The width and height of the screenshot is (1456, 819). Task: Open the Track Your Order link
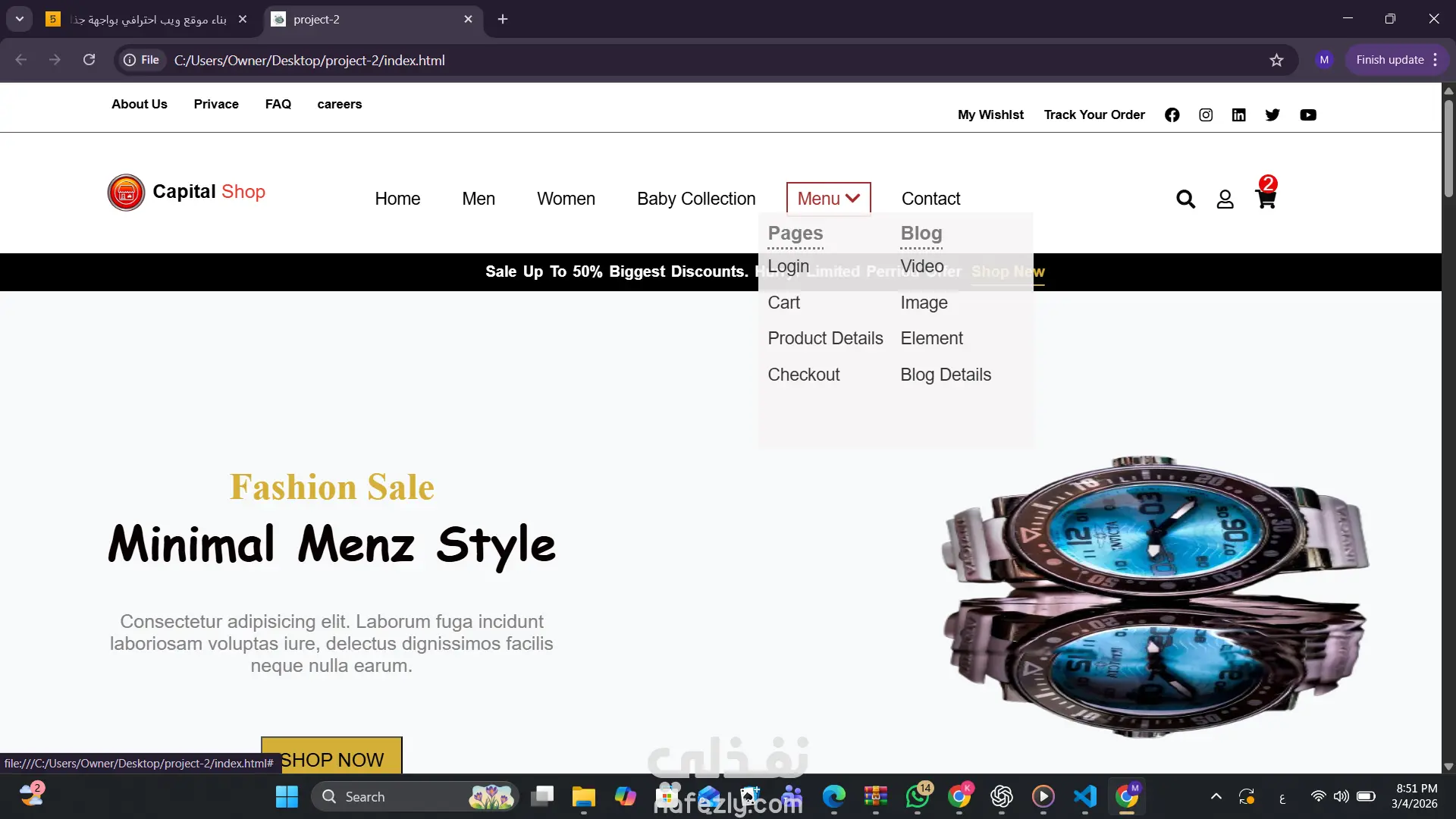coord(1094,115)
